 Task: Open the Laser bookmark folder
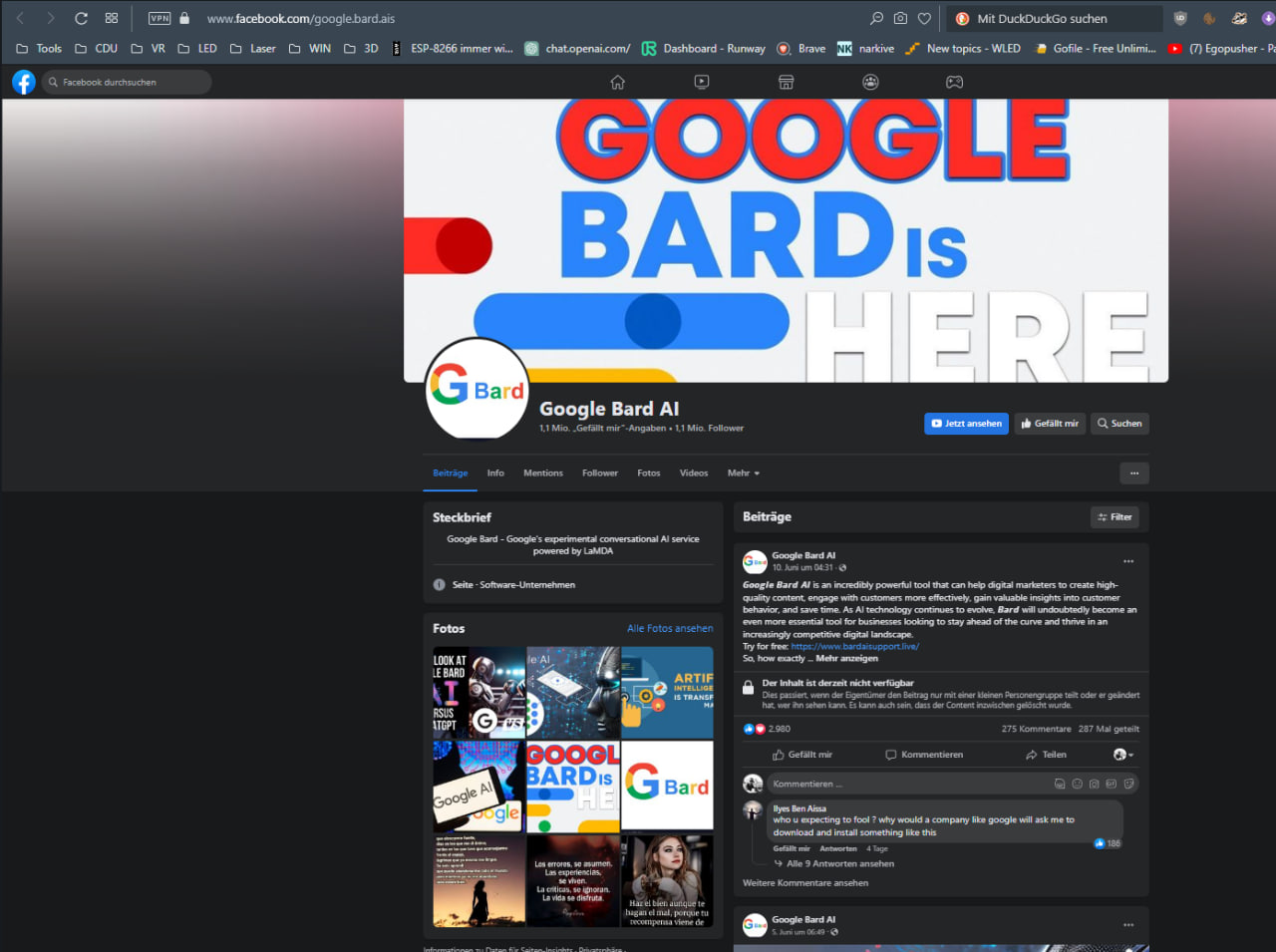(253, 48)
